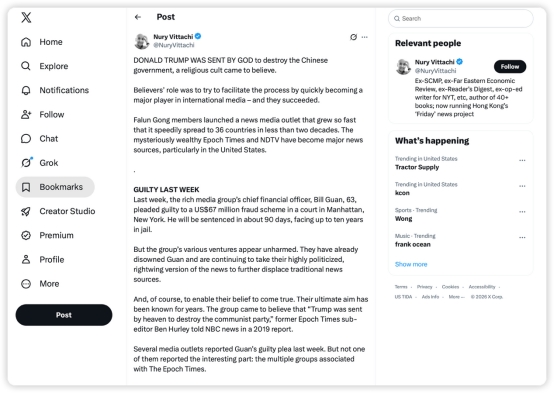Open options for frank ocean trend
The width and height of the screenshot is (554, 394).
point(522,237)
